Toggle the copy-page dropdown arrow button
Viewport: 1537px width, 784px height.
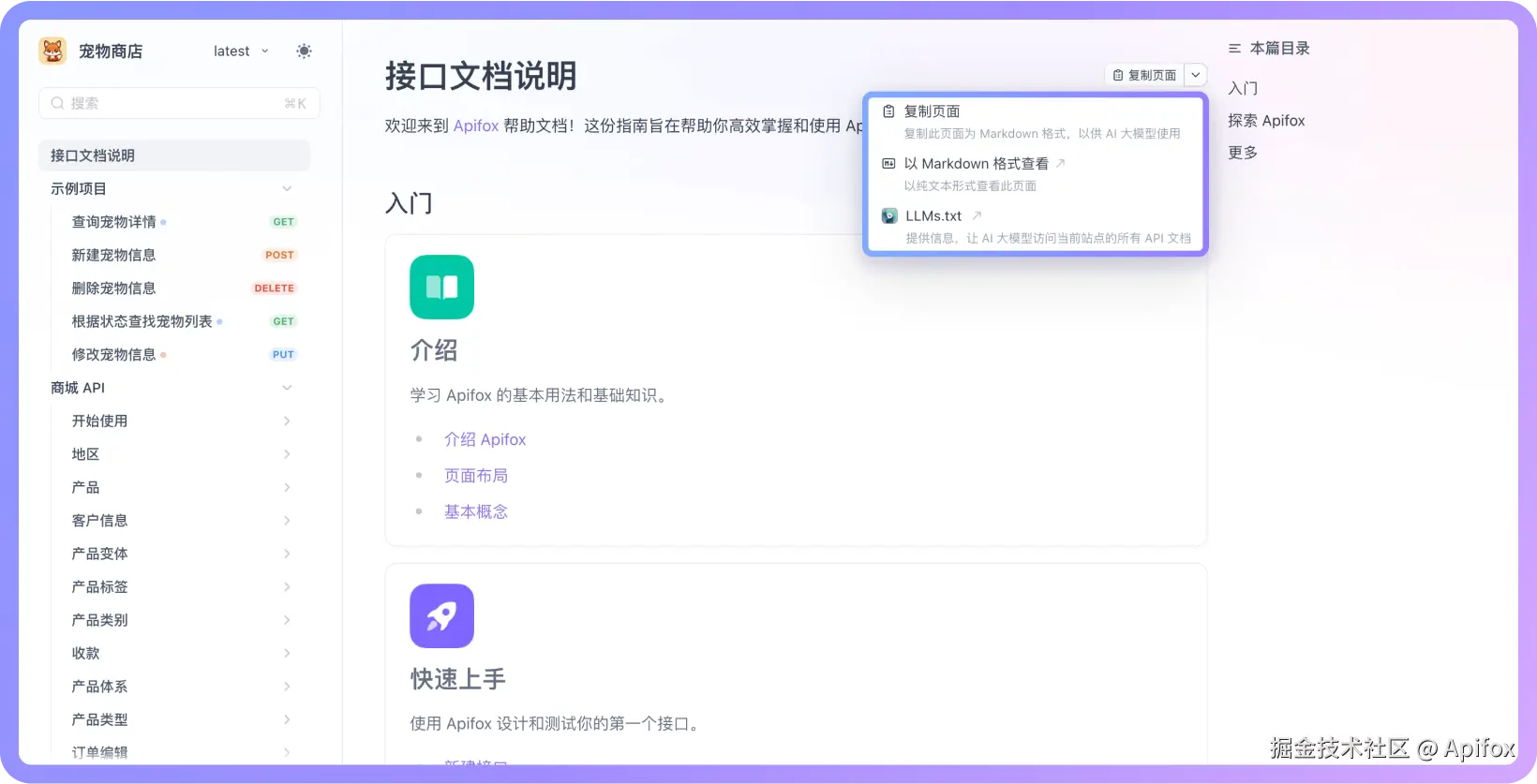(1196, 75)
